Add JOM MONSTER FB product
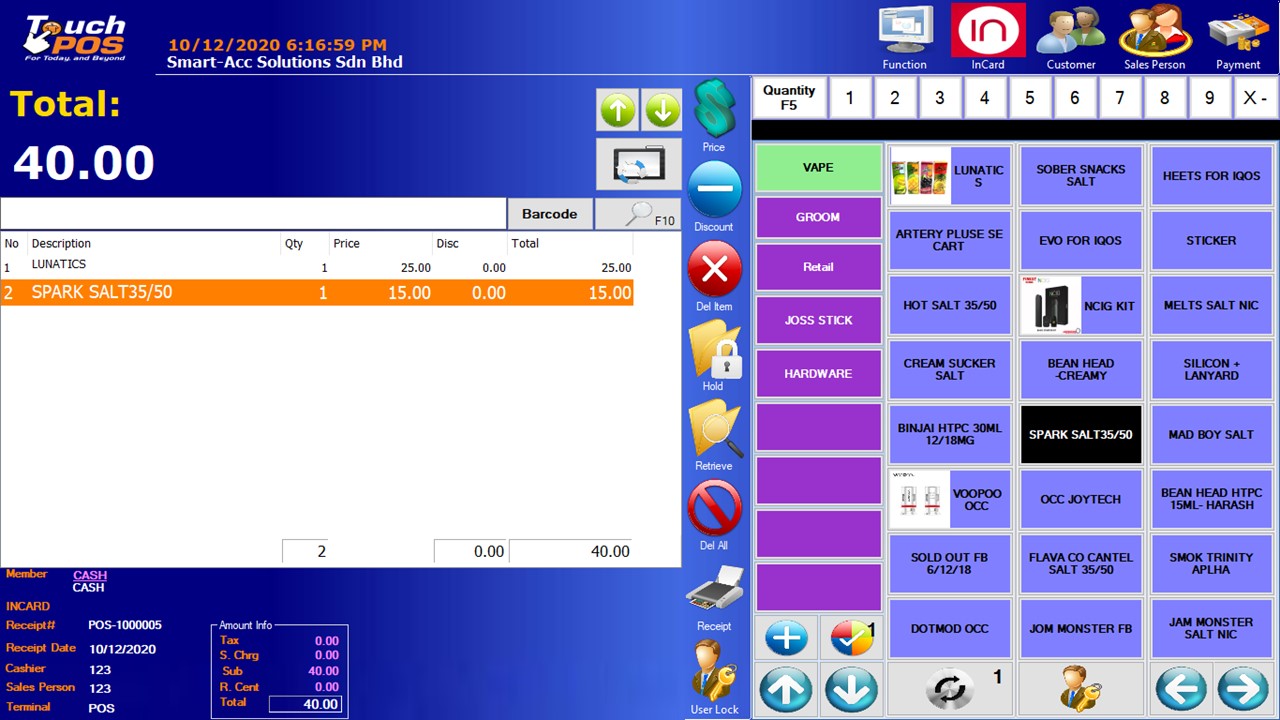 click(x=1081, y=628)
